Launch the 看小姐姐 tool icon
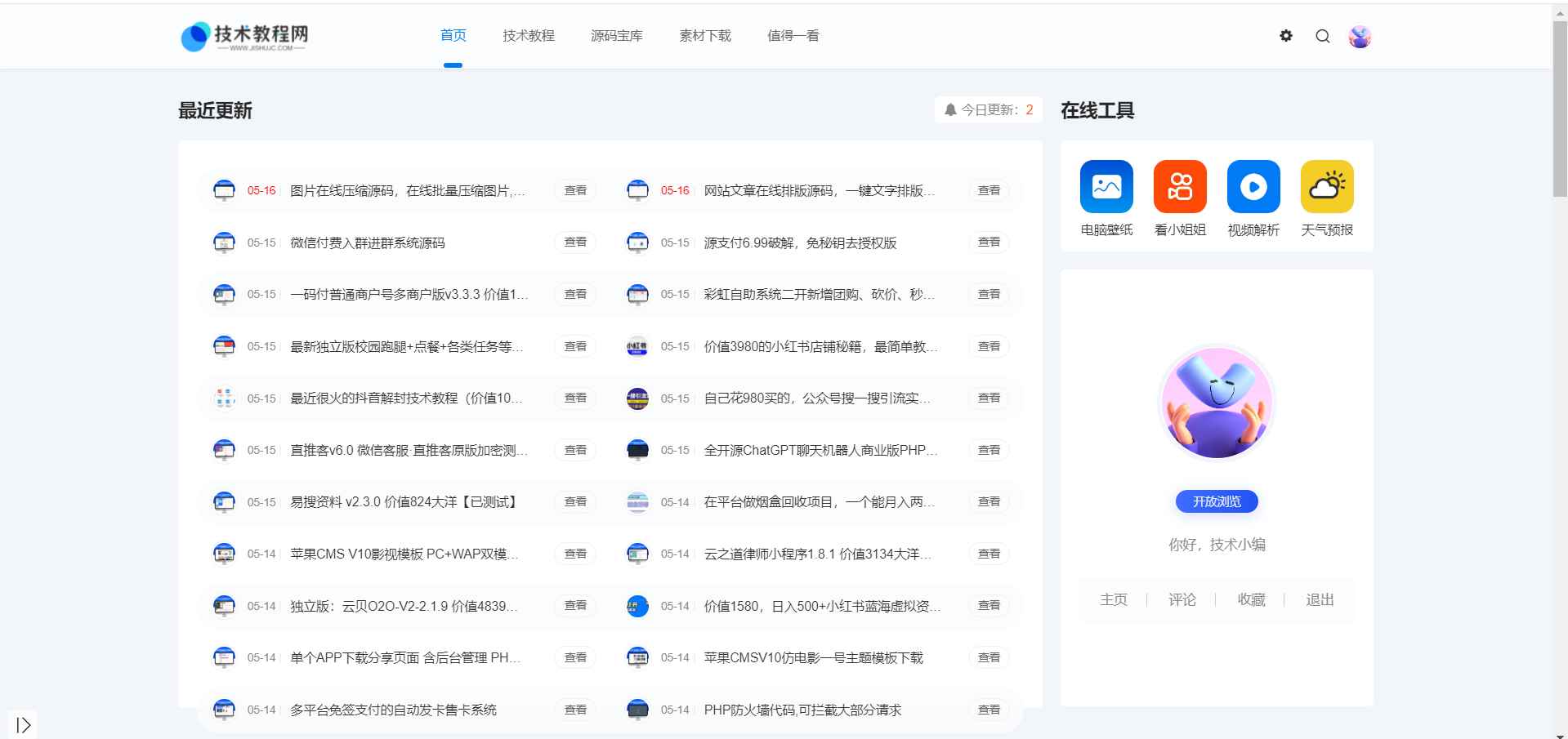Screen dimensions: 1568x739 (1180, 187)
